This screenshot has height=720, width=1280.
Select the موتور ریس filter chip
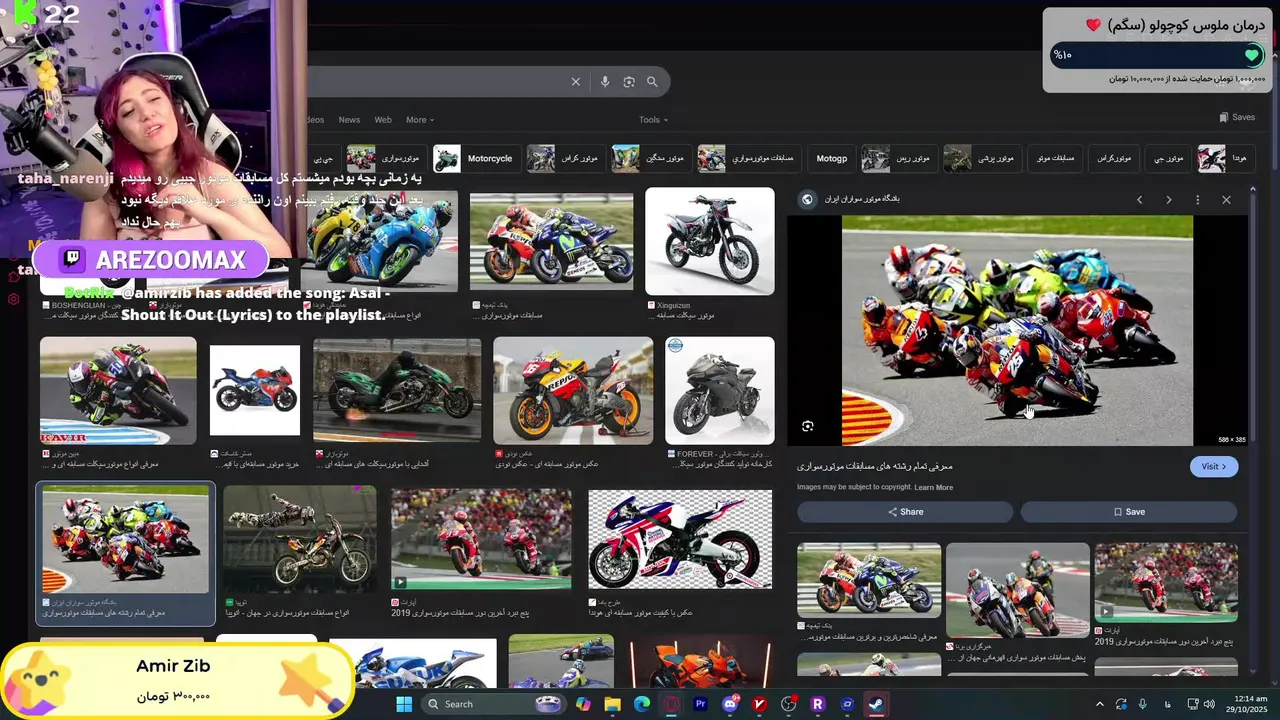tap(898, 158)
